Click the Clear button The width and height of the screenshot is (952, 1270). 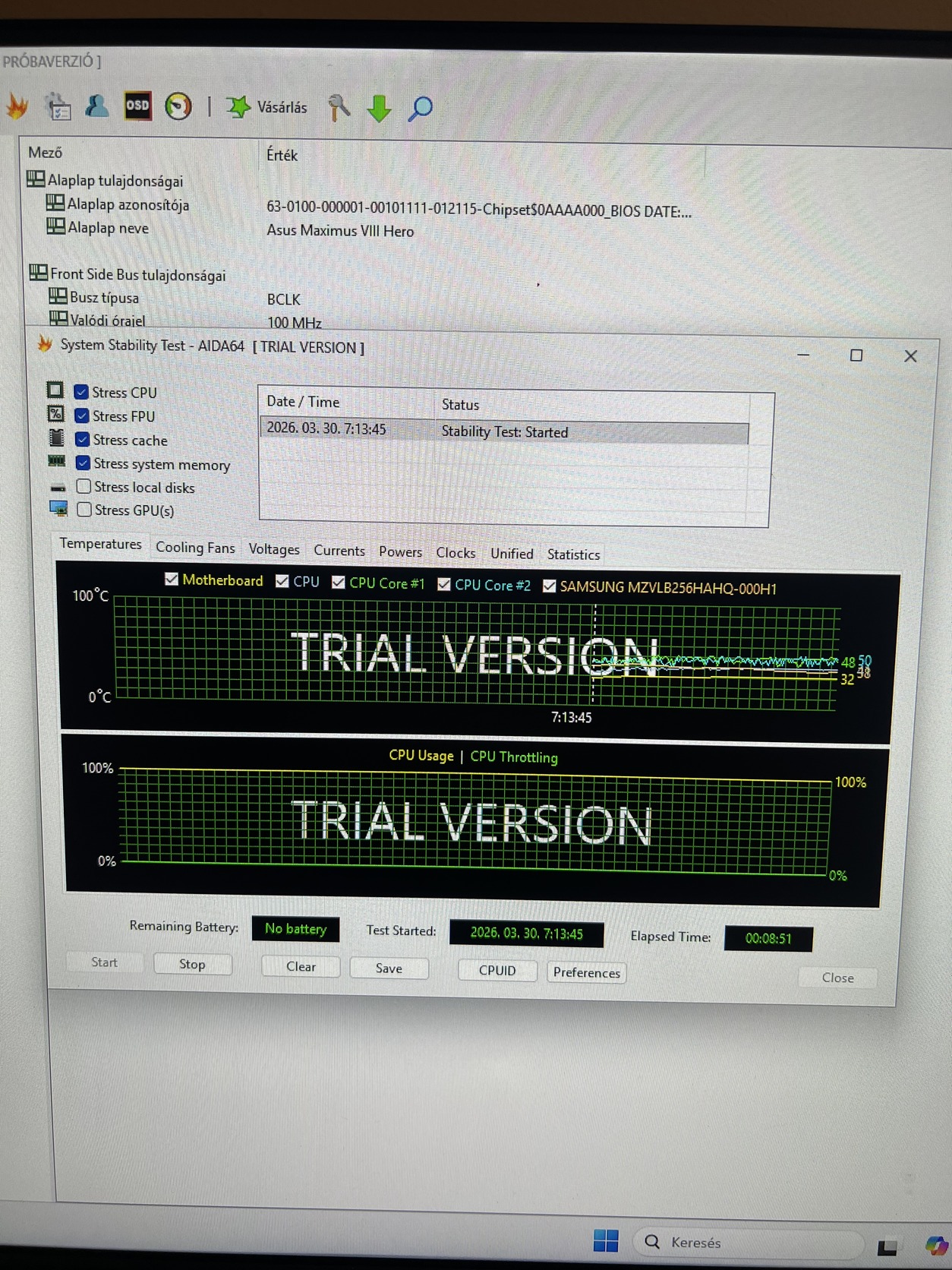[x=301, y=966]
